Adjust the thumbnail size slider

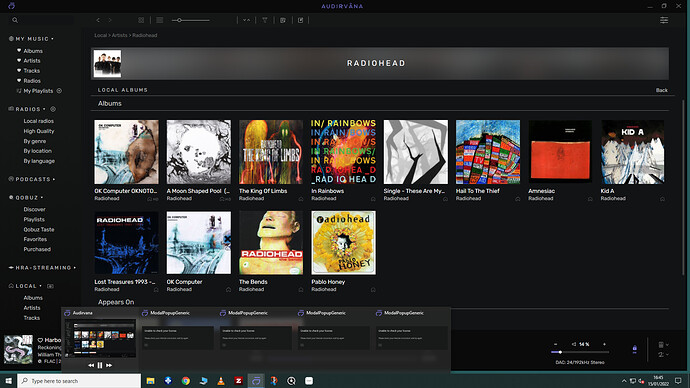tap(191, 20)
